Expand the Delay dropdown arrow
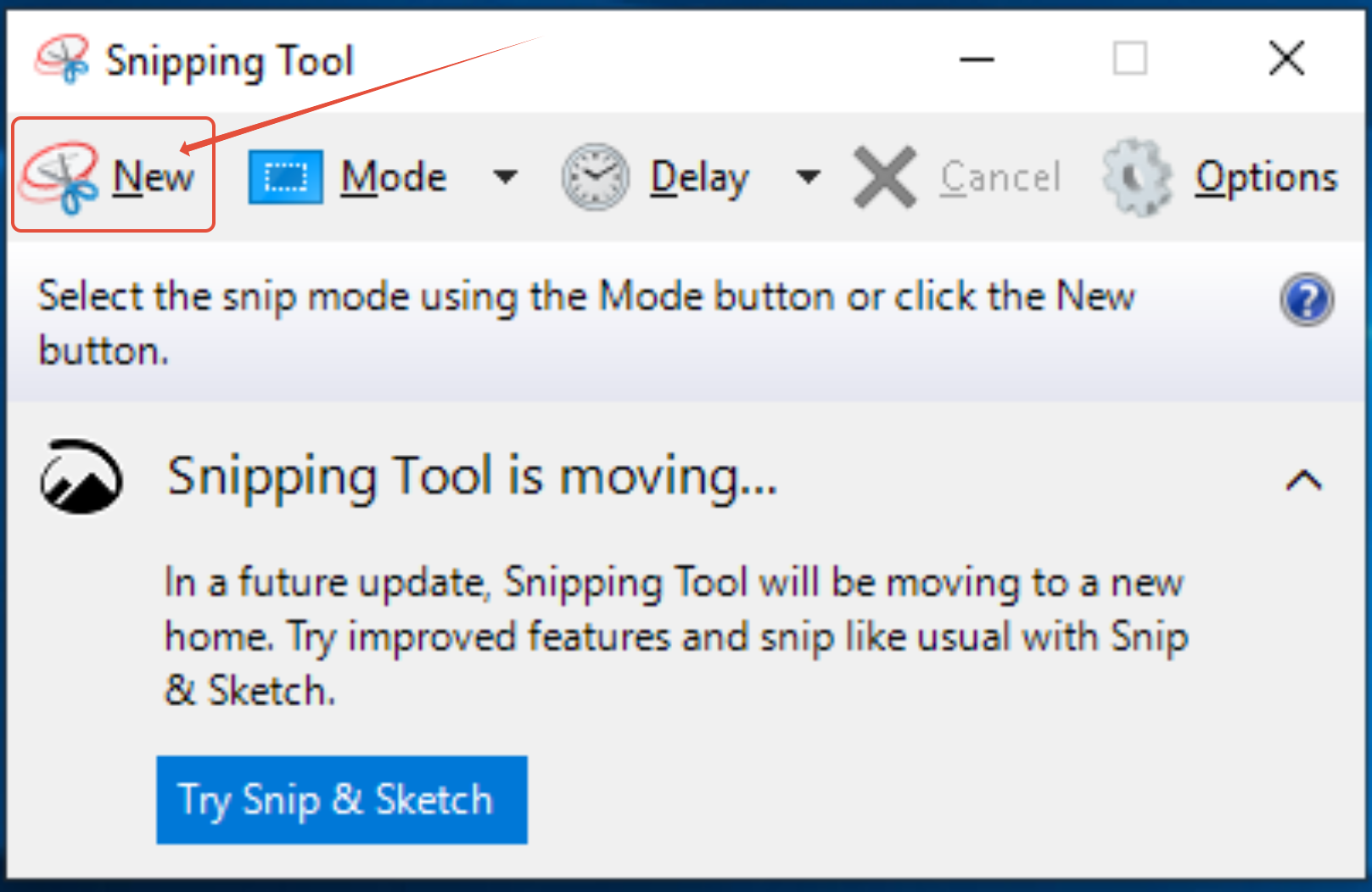This screenshot has width=1372, height=892. coord(809,177)
